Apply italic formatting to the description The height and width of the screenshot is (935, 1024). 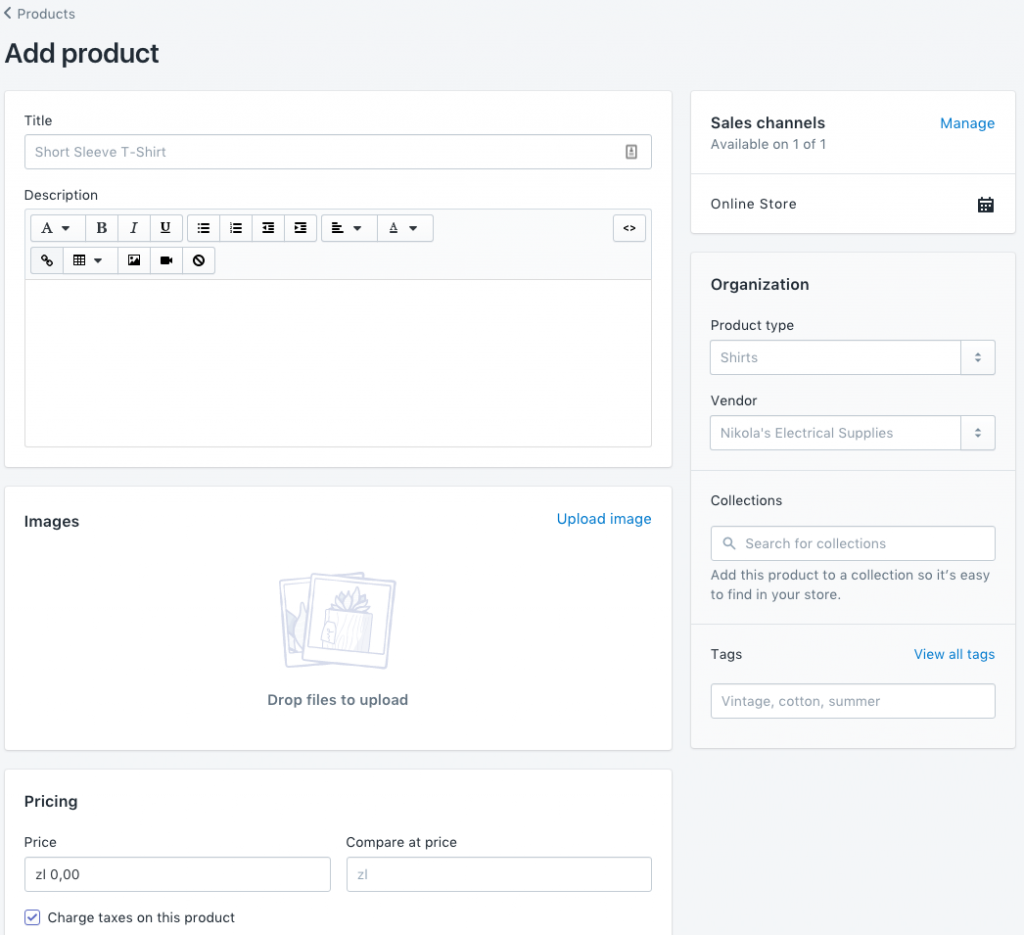tap(134, 228)
